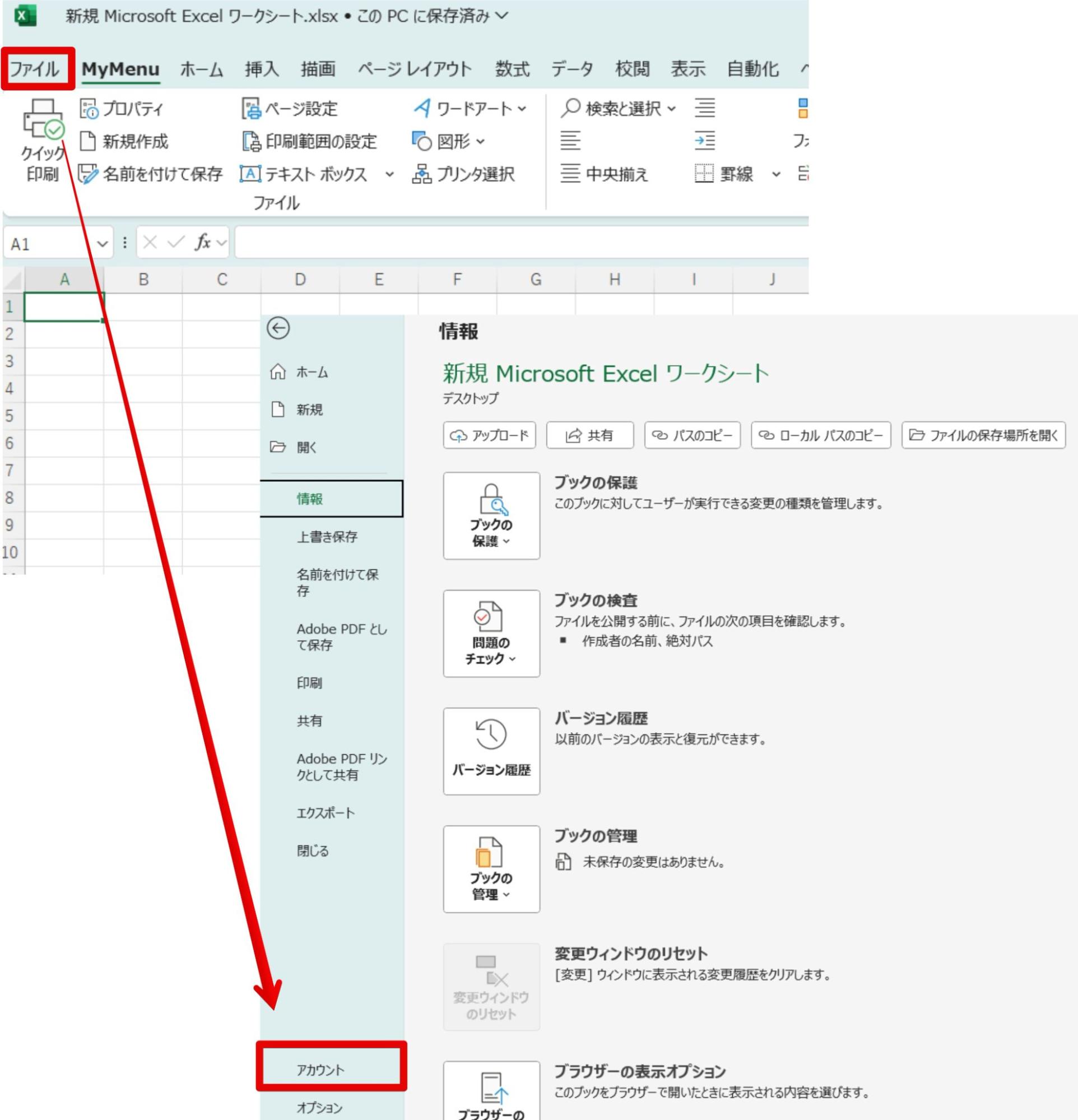This screenshot has width=1078, height=1120.
Task: Open the 問題のチェック button
Action: click(491, 634)
